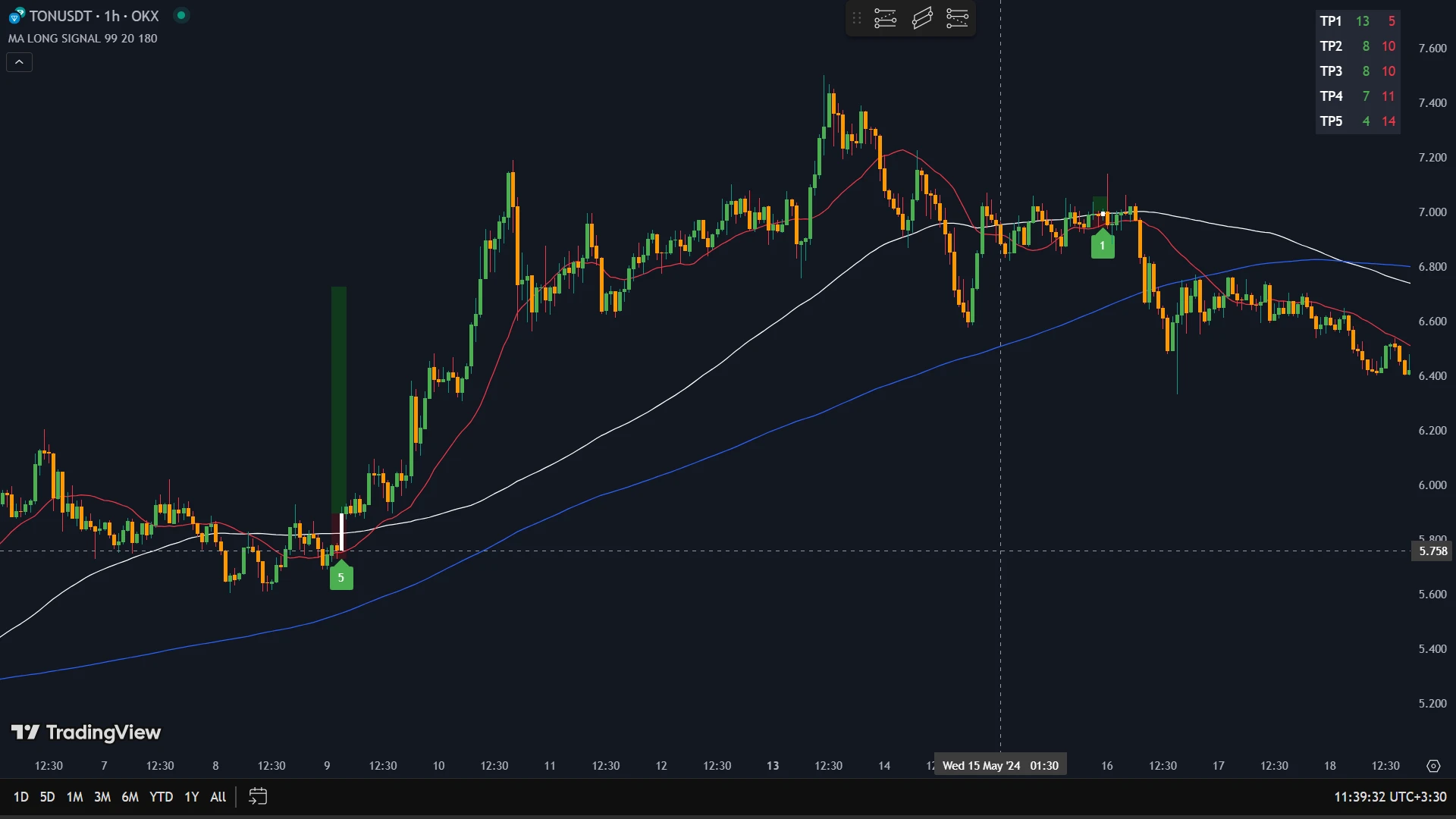Show the All time range

(x=218, y=797)
